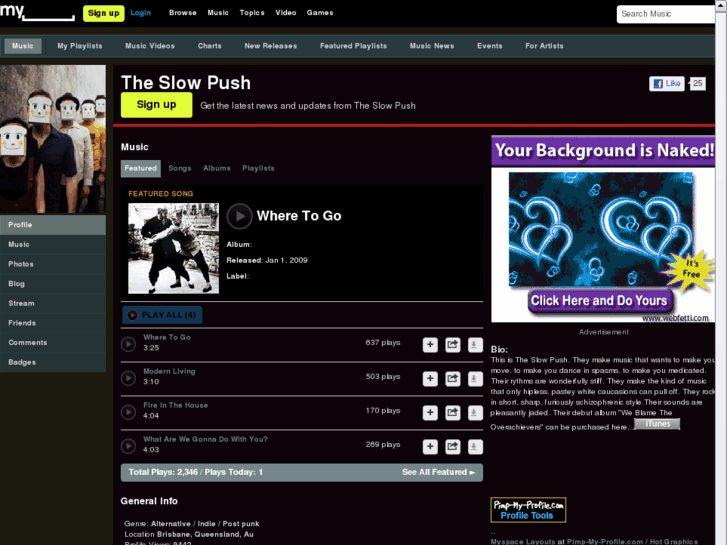The width and height of the screenshot is (727, 545).
Task: Select Badges in the sidebar
Action: pos(53,362)
